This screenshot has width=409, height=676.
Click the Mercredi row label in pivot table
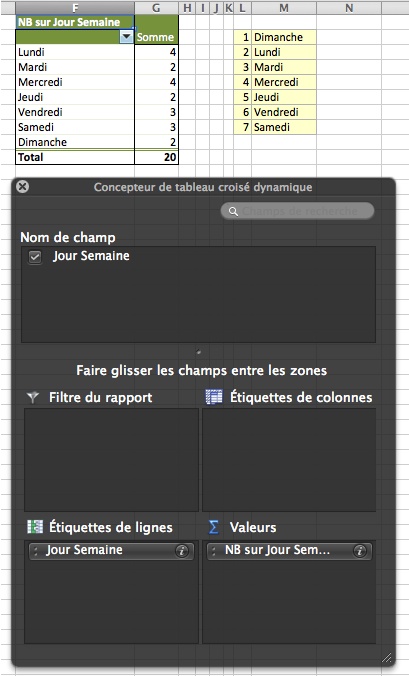pos(40,82)
